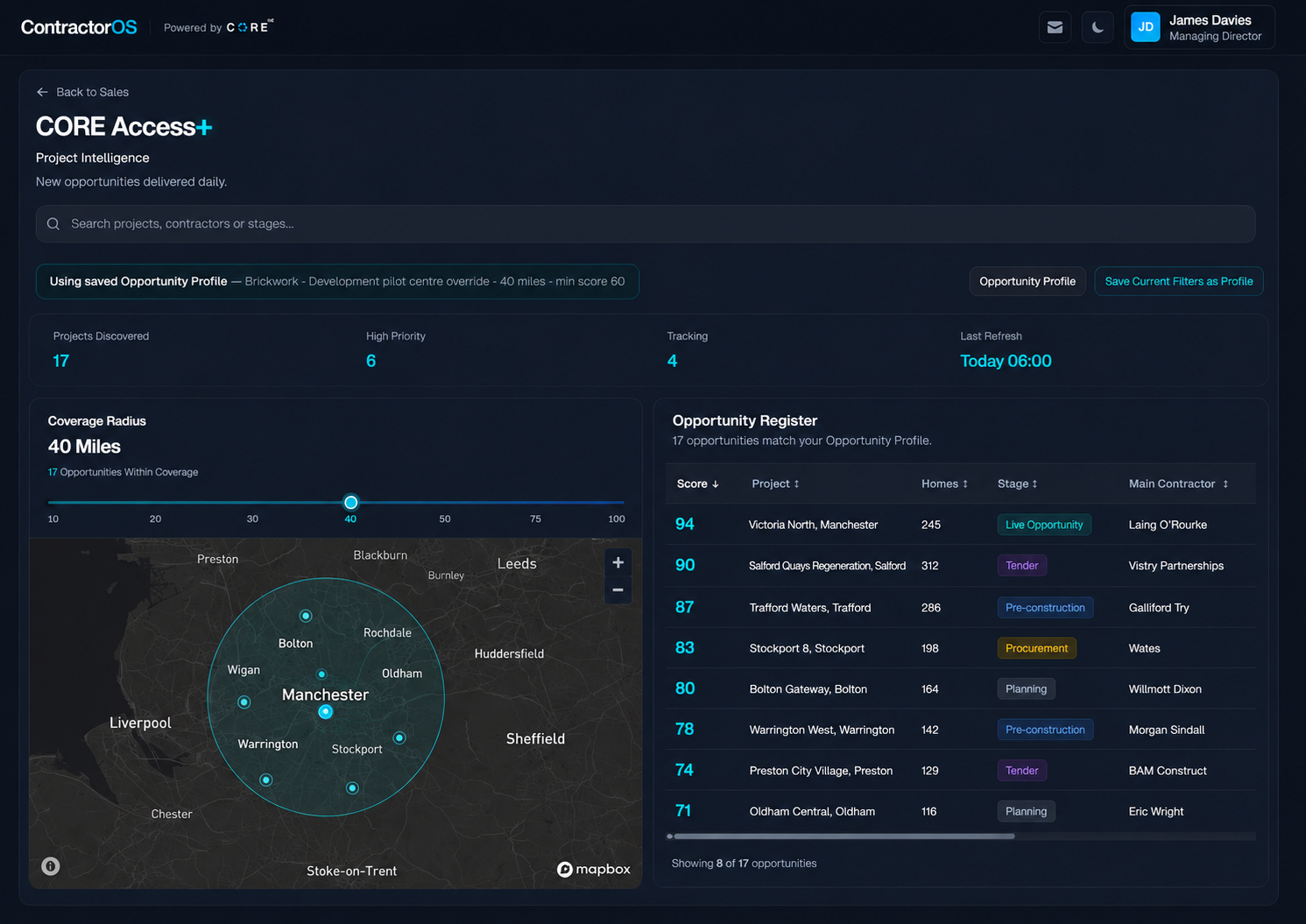The height and width of the screenshot is (924, 1306).
Task: Sort the register by Homes
Action: click(944, 483)
